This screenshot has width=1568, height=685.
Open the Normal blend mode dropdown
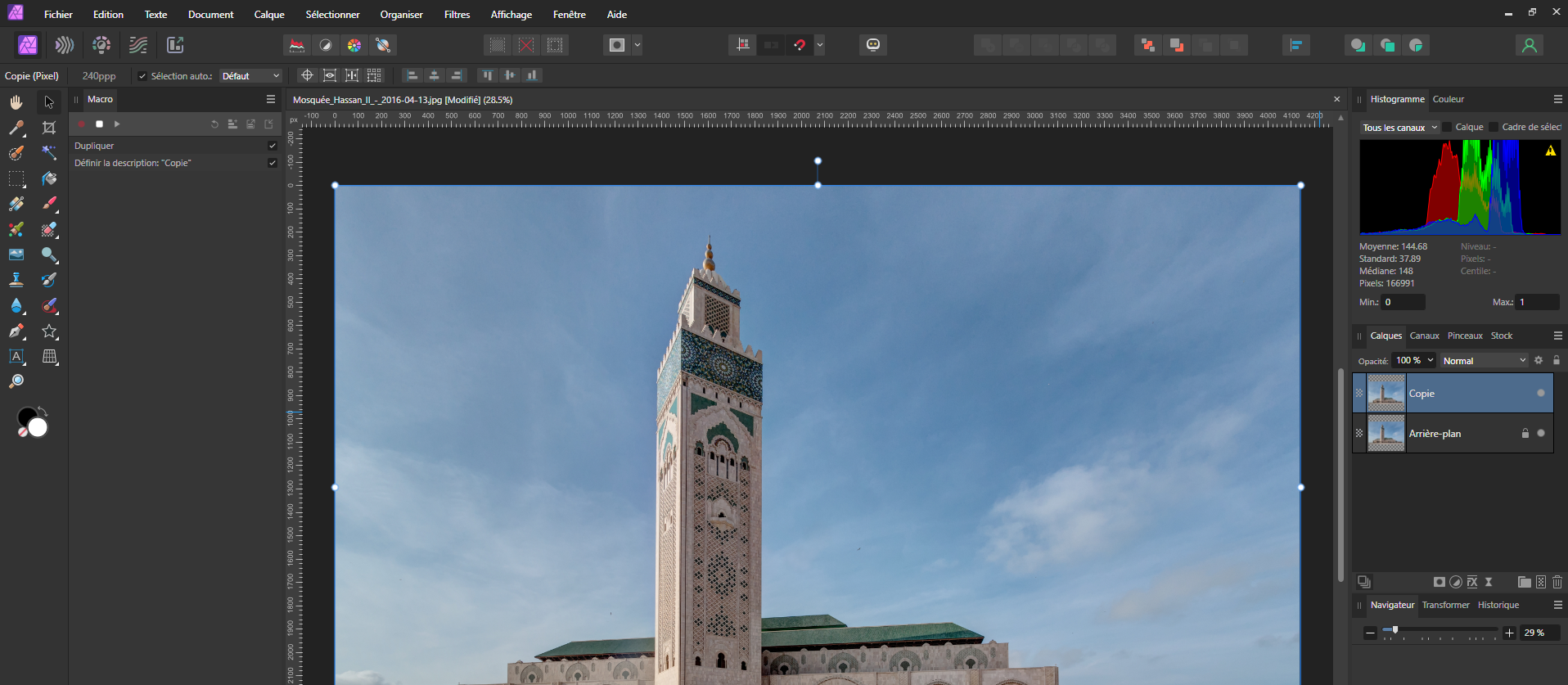1484,361
